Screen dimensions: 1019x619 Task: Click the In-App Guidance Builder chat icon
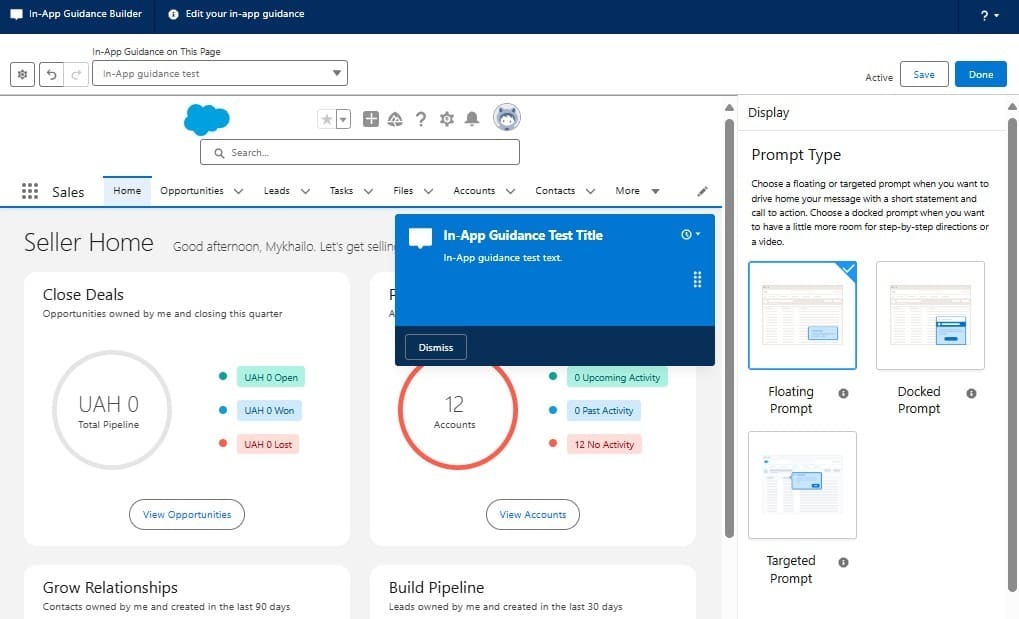(x=16, y=14)
